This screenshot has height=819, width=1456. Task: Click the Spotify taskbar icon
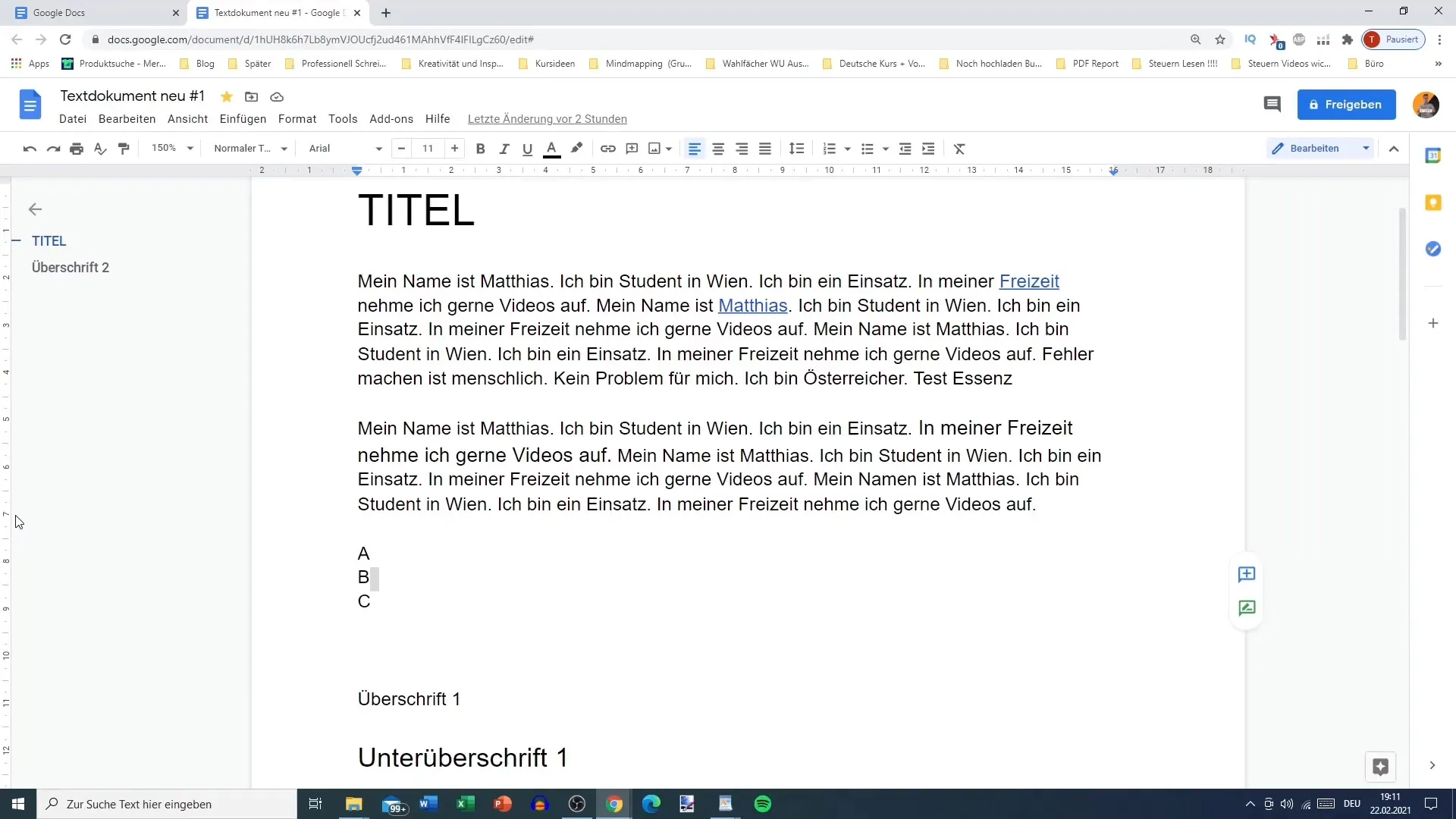point(764,804)
